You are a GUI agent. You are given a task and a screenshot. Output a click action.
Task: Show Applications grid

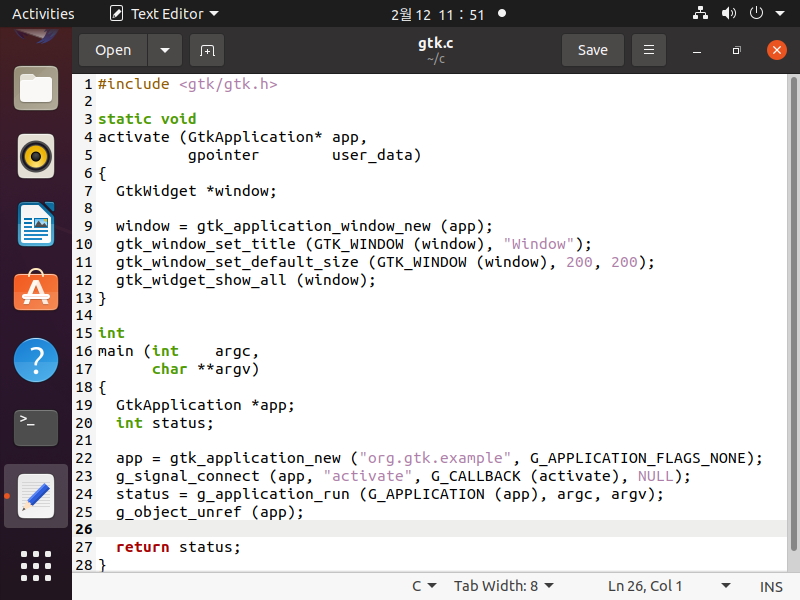pos(36,566)
